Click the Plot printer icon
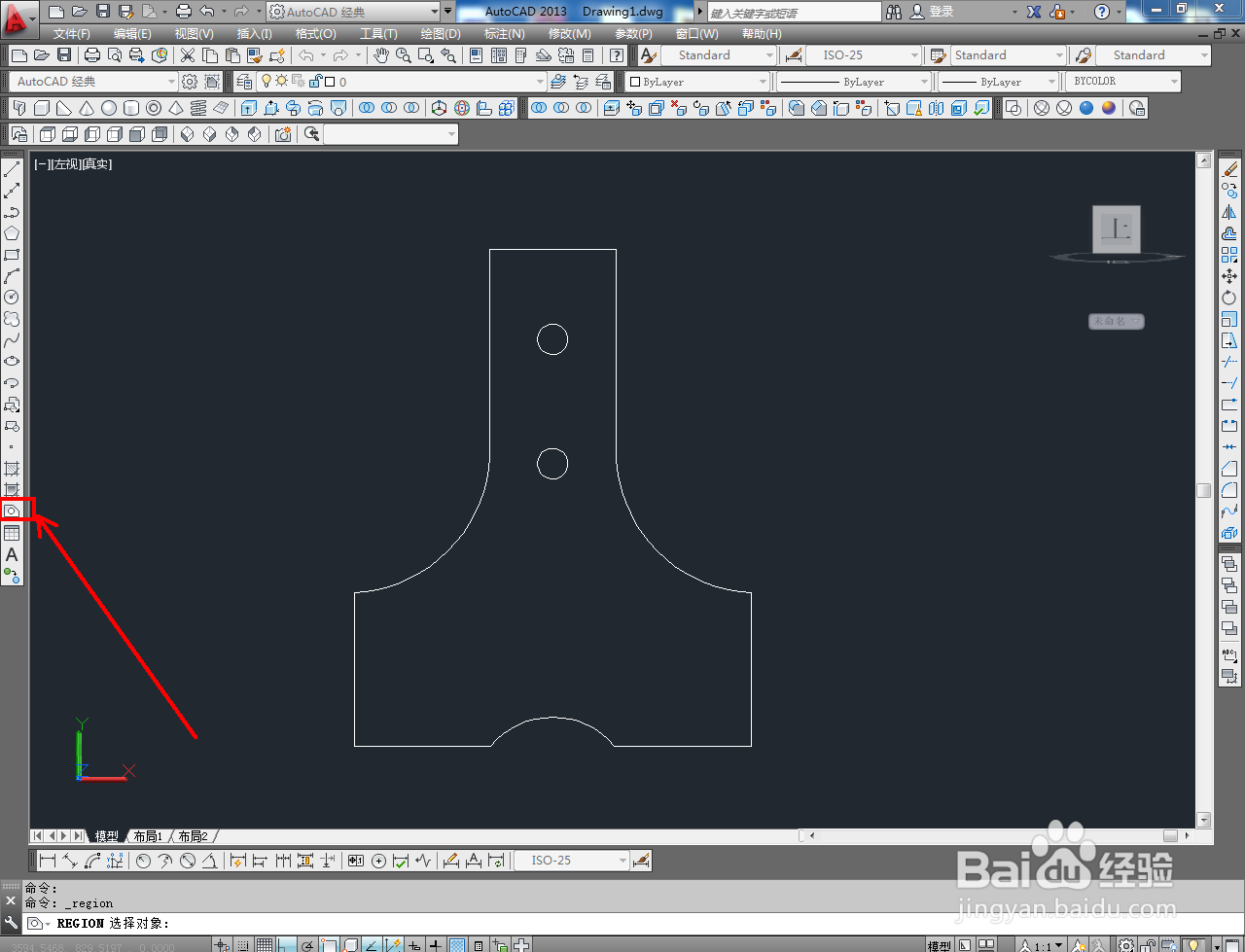This screenshot has width=1245, height=952. (x=91, y=55)
